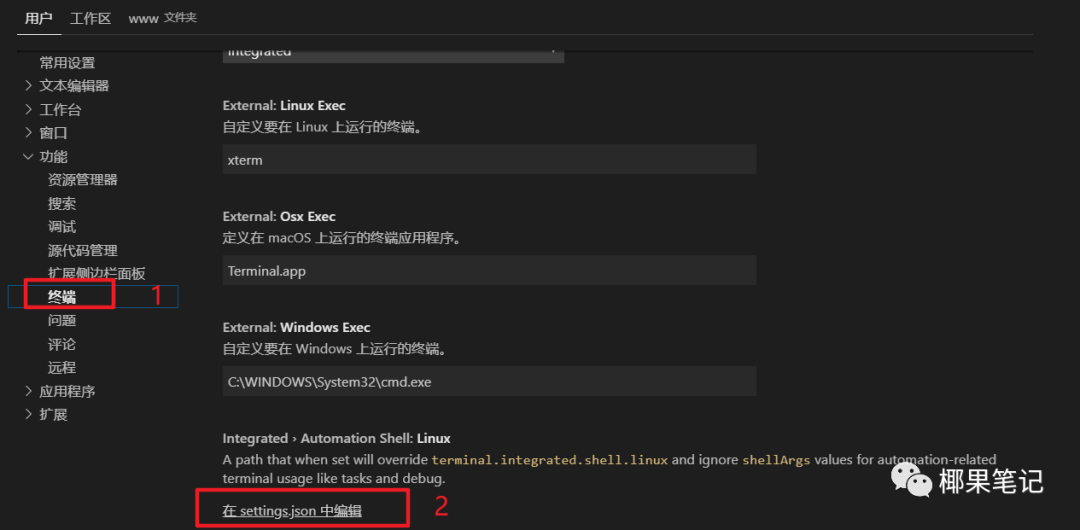The height and width of the screenshot is (530, 1080).
Task: Expand the 扩展 tree arrow
Action: pyautogui.click(x=28, y=414)
